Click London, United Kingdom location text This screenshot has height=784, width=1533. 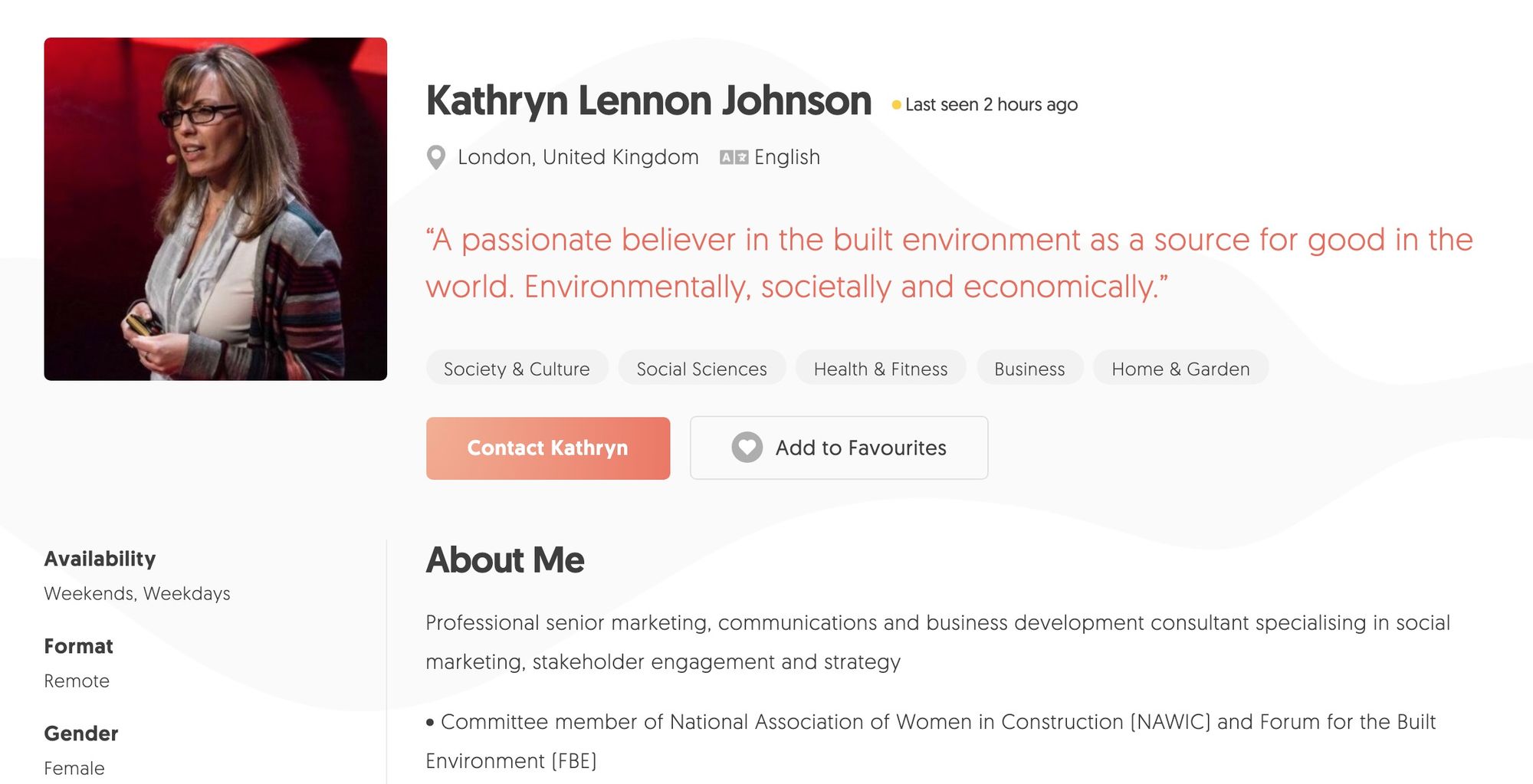pyautogui.click(x=577, y=157)
